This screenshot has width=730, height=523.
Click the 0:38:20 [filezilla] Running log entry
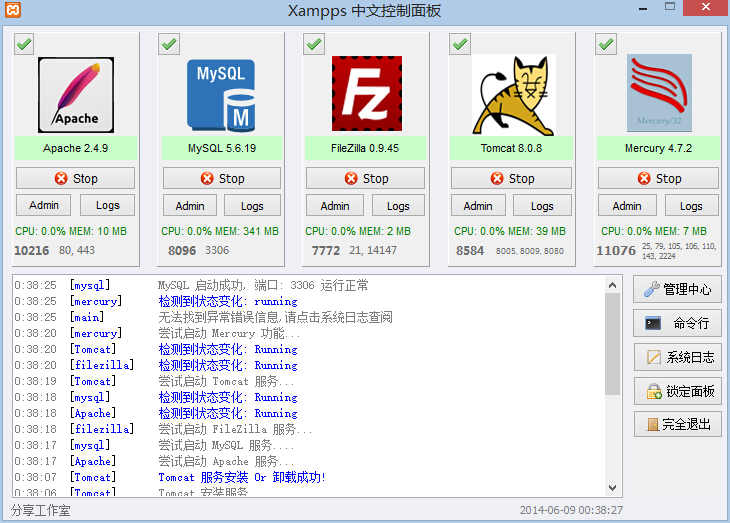point(155,365)
